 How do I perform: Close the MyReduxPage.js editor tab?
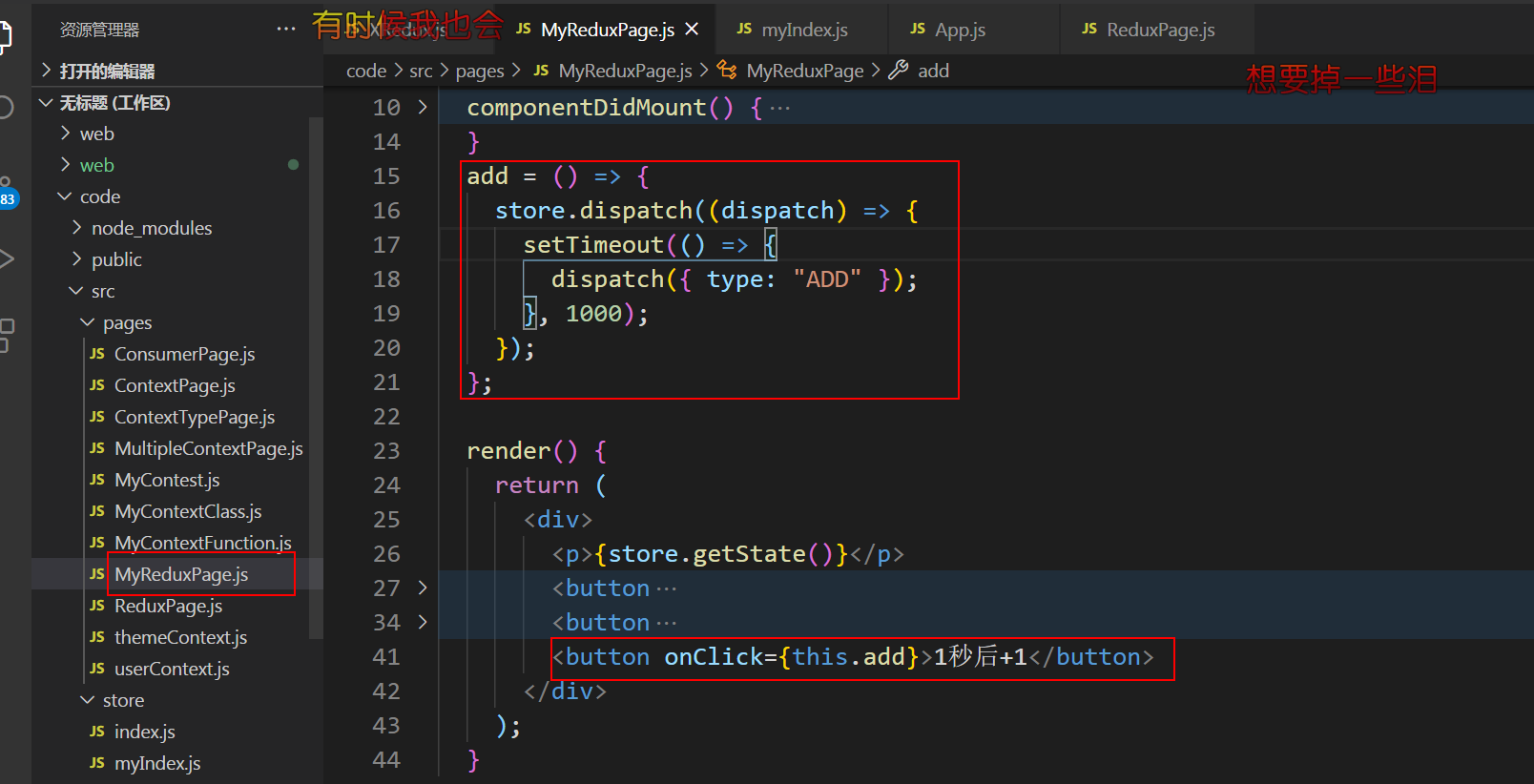point(692,30)
